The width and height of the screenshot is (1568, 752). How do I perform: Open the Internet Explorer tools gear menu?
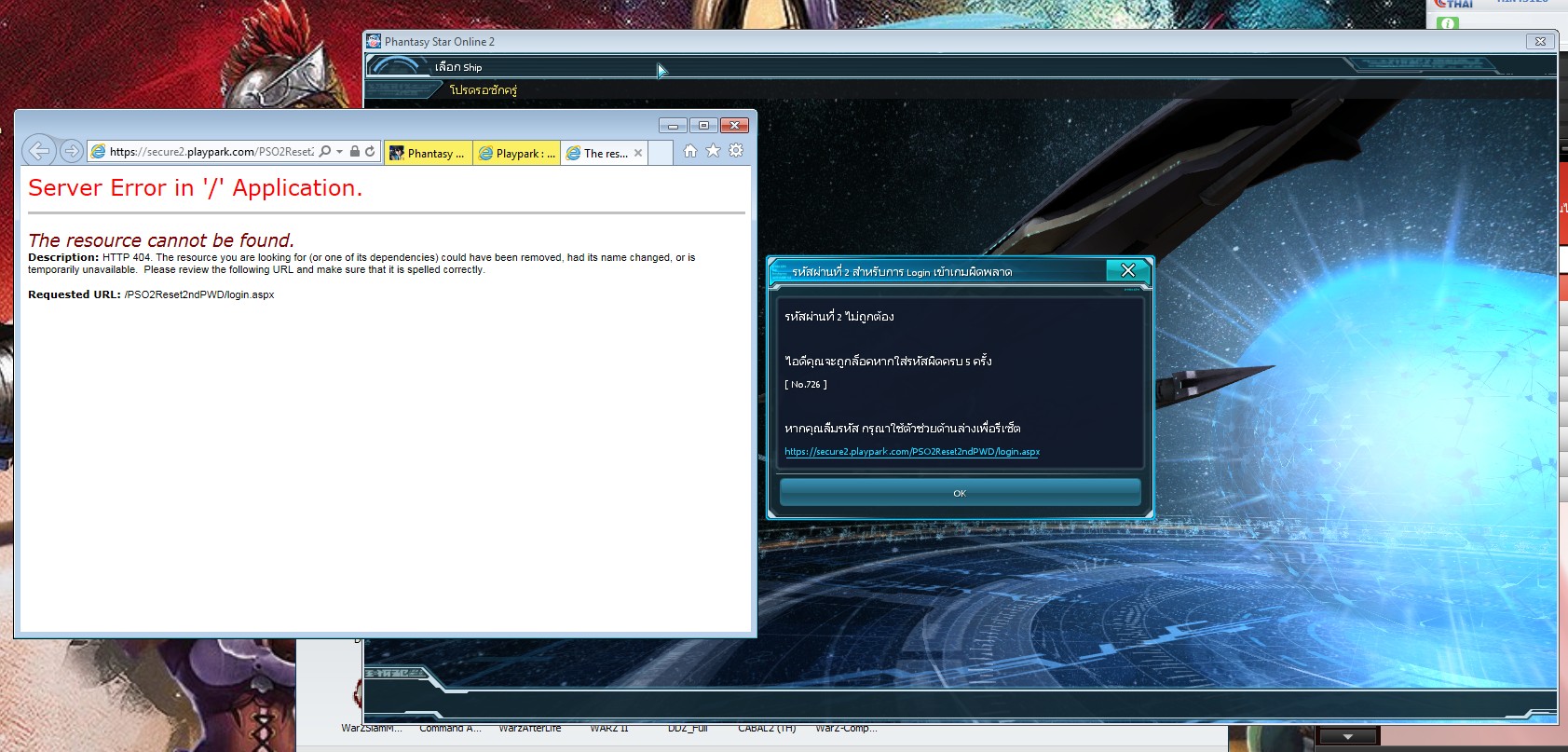(736, 151)
